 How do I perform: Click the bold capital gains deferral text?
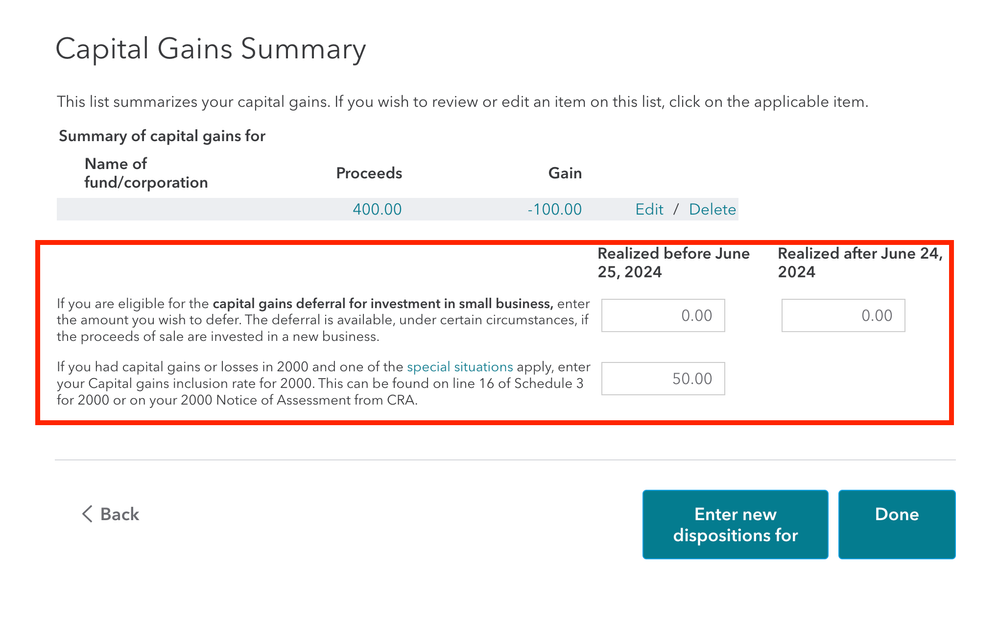(x=383, y=304)
